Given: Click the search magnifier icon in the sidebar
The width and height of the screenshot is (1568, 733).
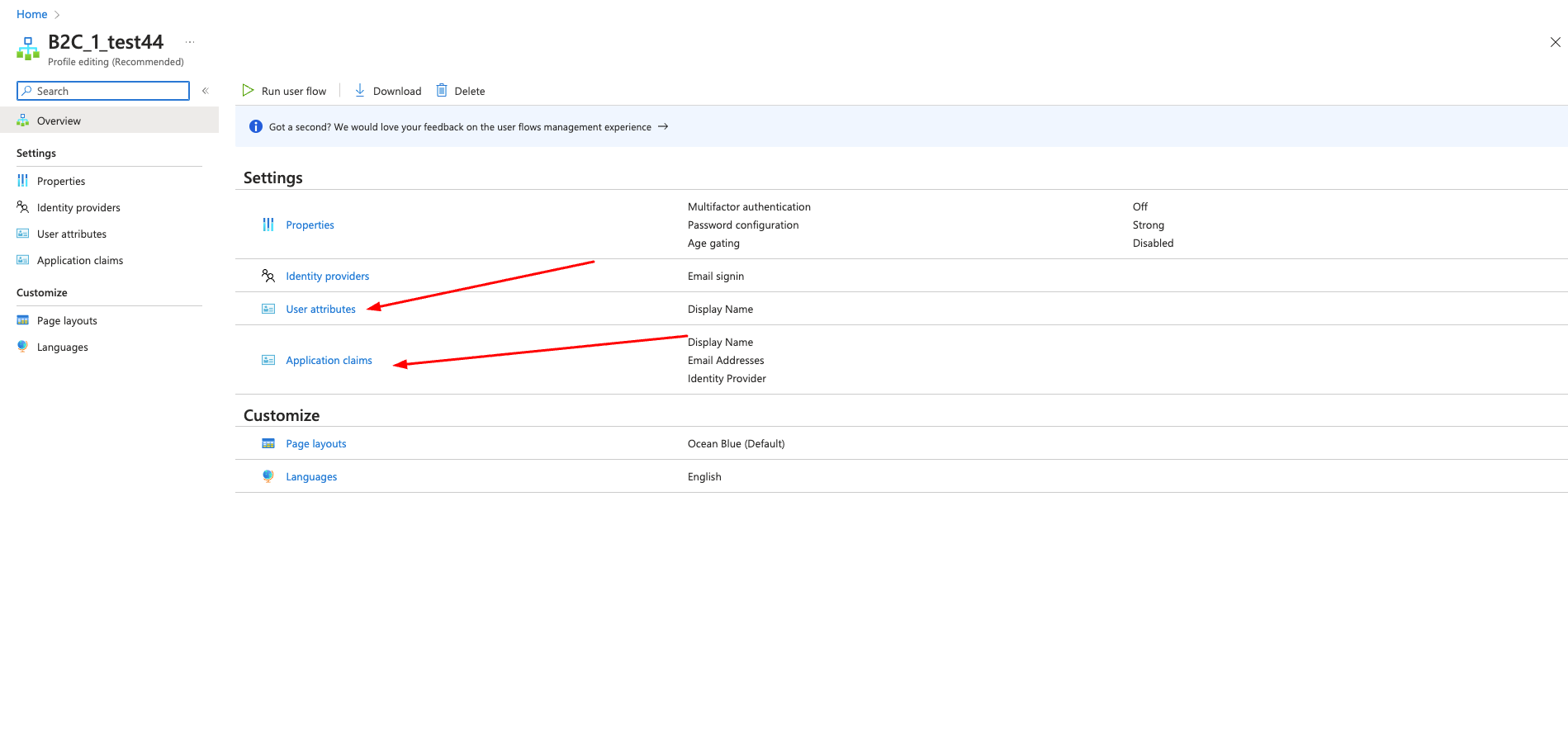Looking at the screenshot, I should tap(27, 91).
